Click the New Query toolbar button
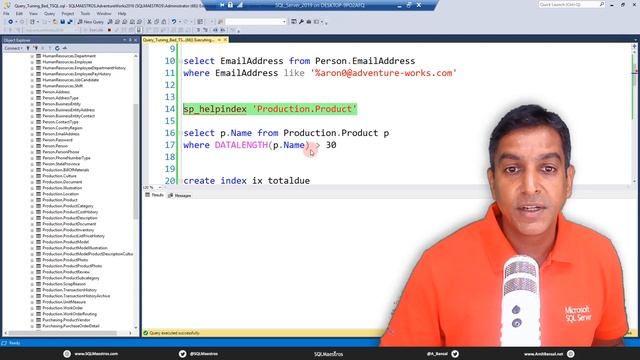640x360 pixels. tap(91, 22)
